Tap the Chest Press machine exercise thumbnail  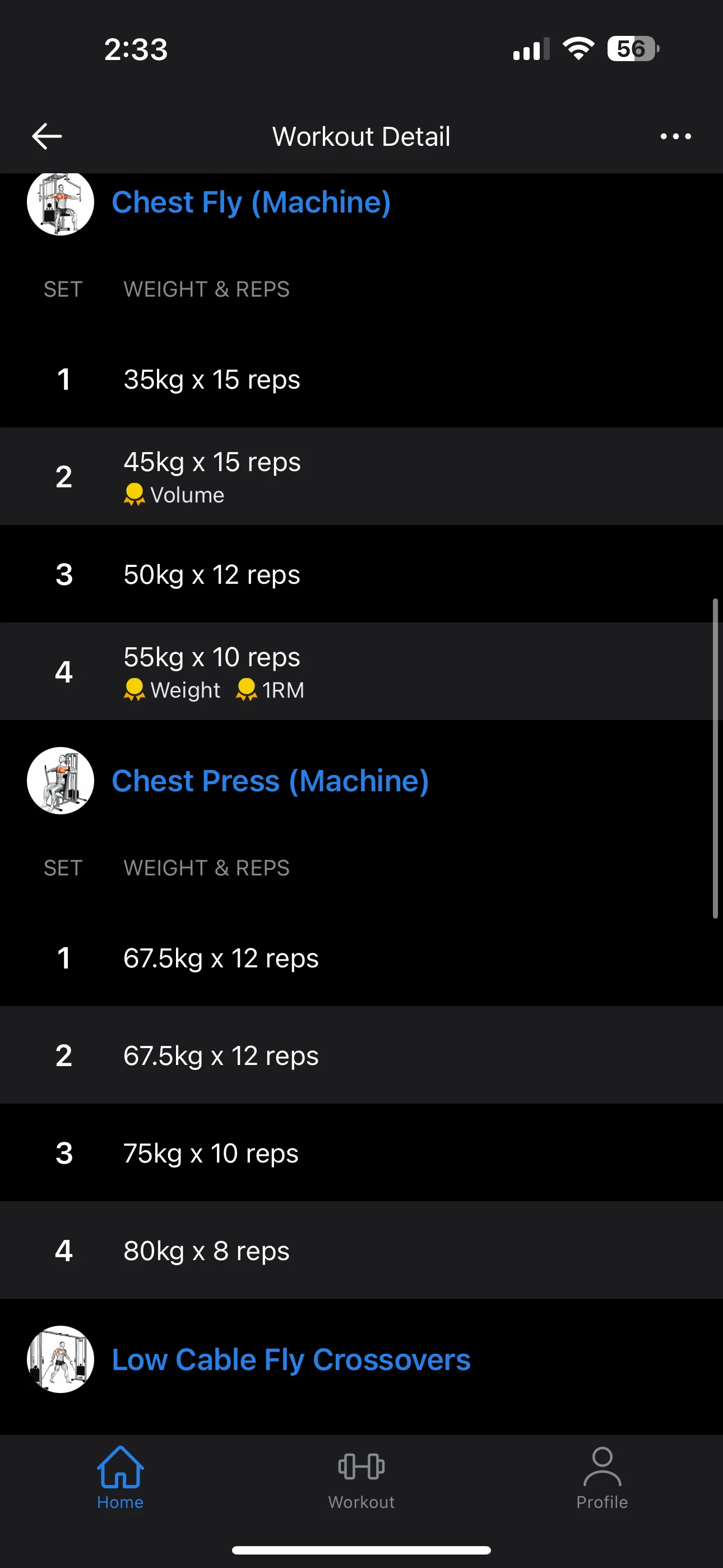[x=61, y=780]
